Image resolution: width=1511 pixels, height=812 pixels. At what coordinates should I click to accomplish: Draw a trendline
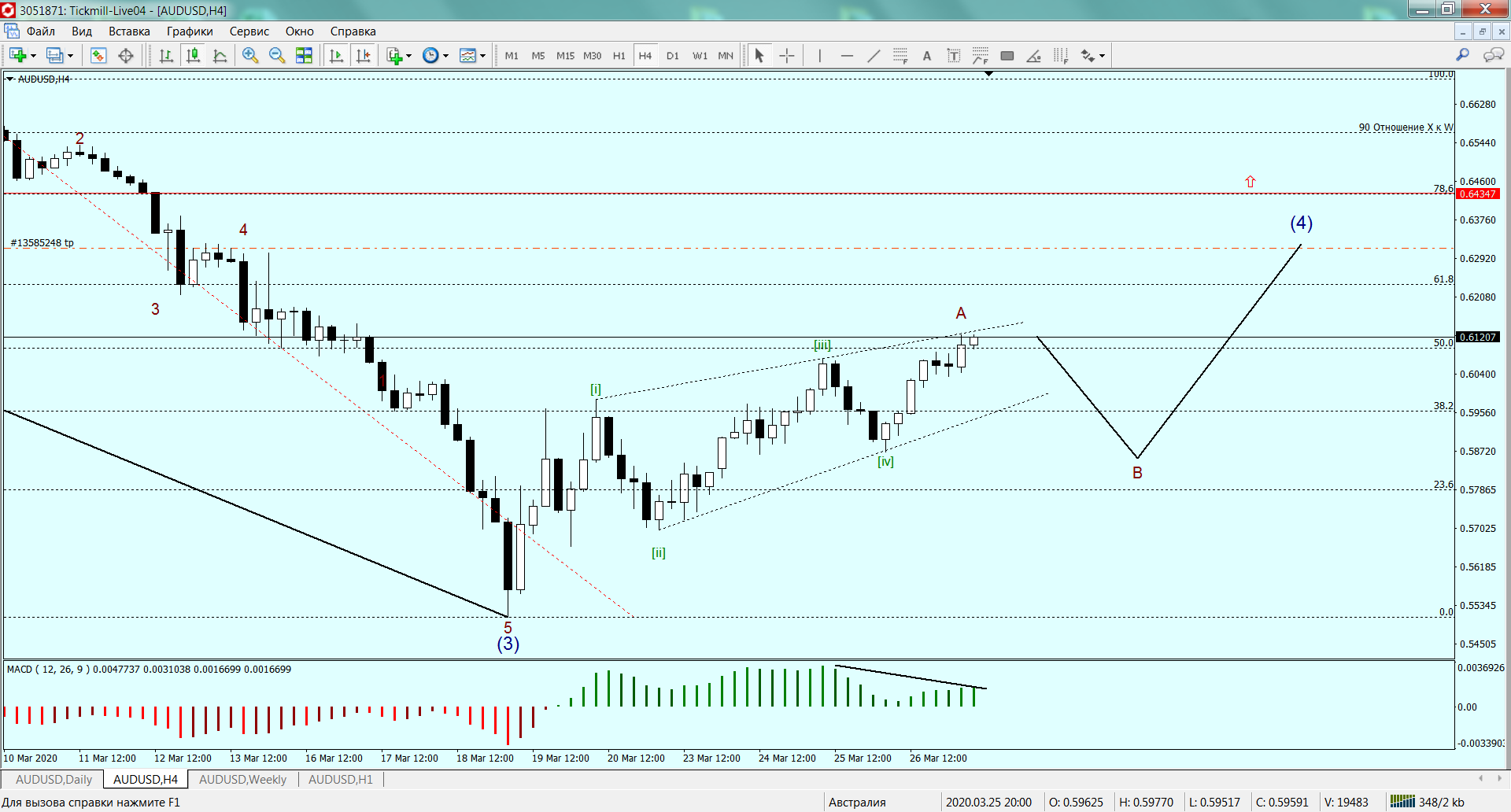[x=874, y=55]
